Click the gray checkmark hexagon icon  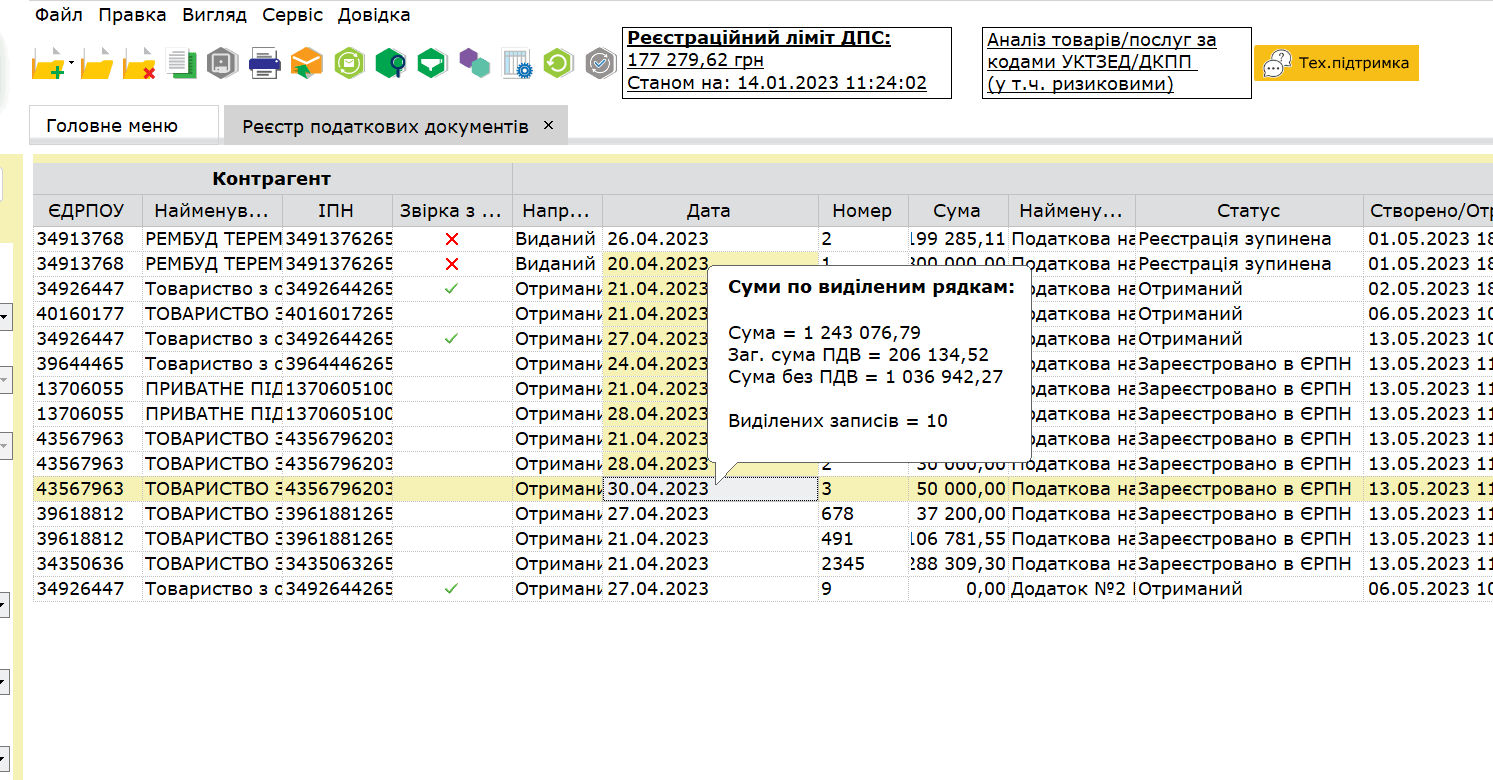pos(600,64)
